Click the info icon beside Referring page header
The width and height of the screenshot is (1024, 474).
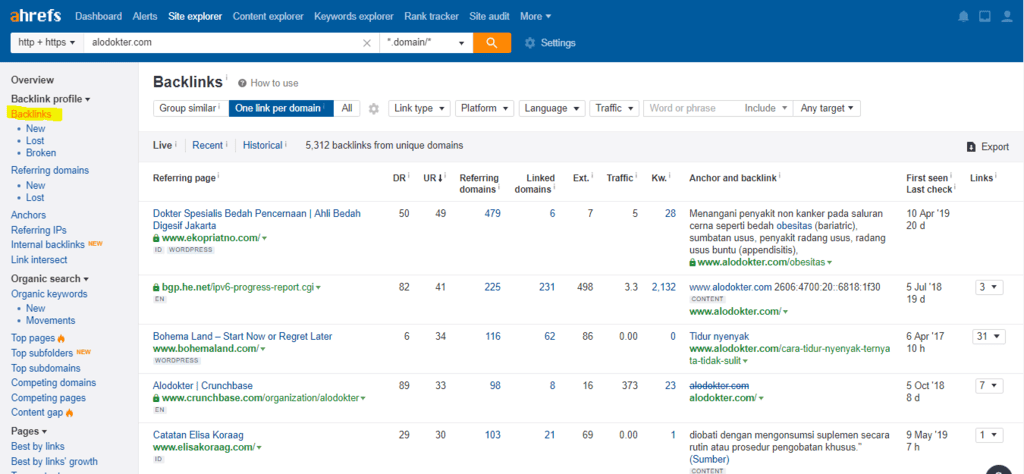tap(218, 176)
